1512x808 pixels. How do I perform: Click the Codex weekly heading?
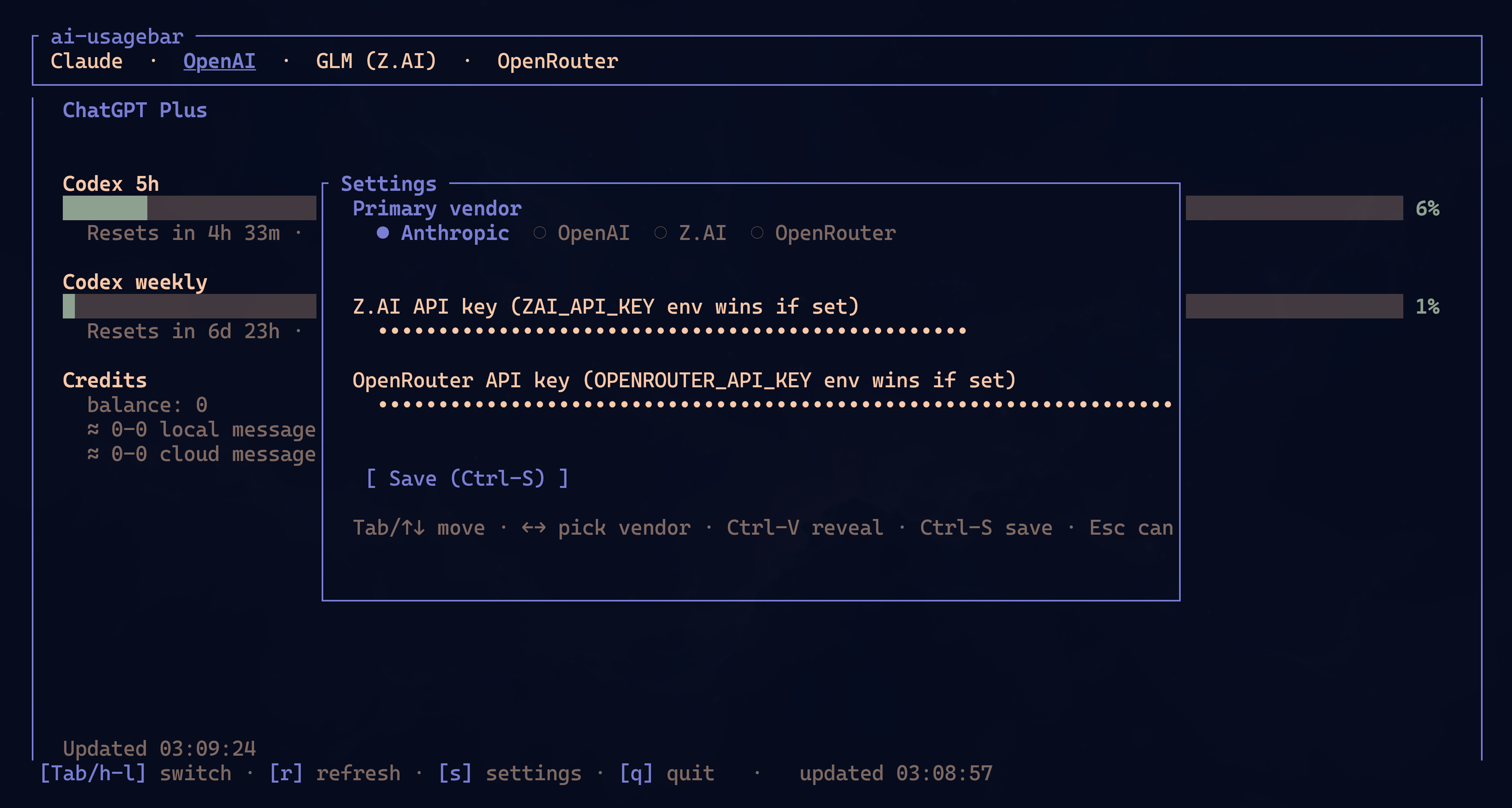click(135, 283)
